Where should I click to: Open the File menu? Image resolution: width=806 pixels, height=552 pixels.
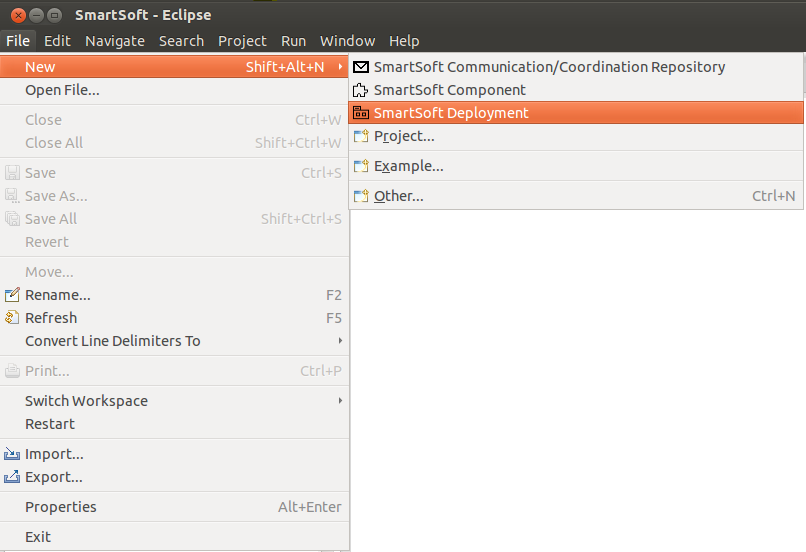click(x=18, y=41)
